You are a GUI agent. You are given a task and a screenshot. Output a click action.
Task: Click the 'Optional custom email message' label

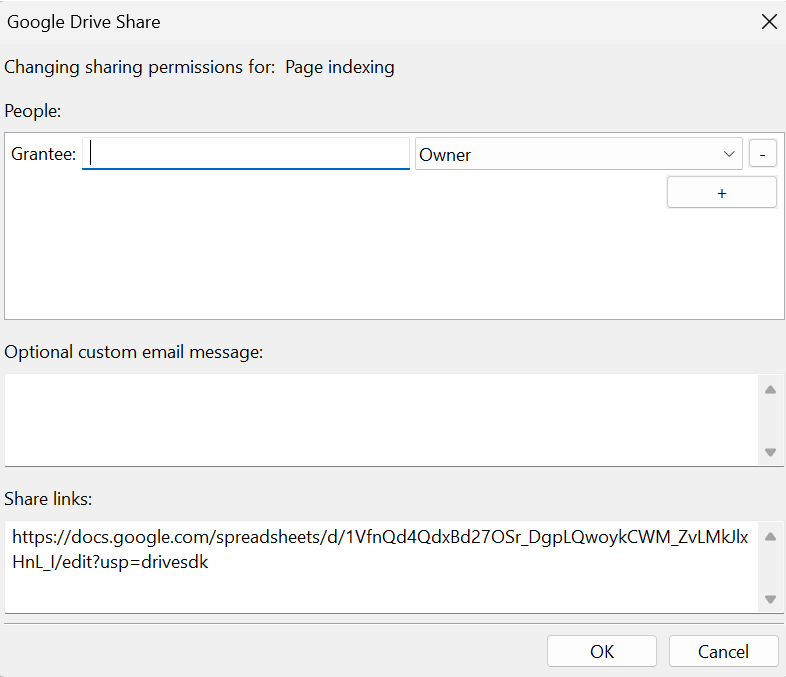pos(133,352)
